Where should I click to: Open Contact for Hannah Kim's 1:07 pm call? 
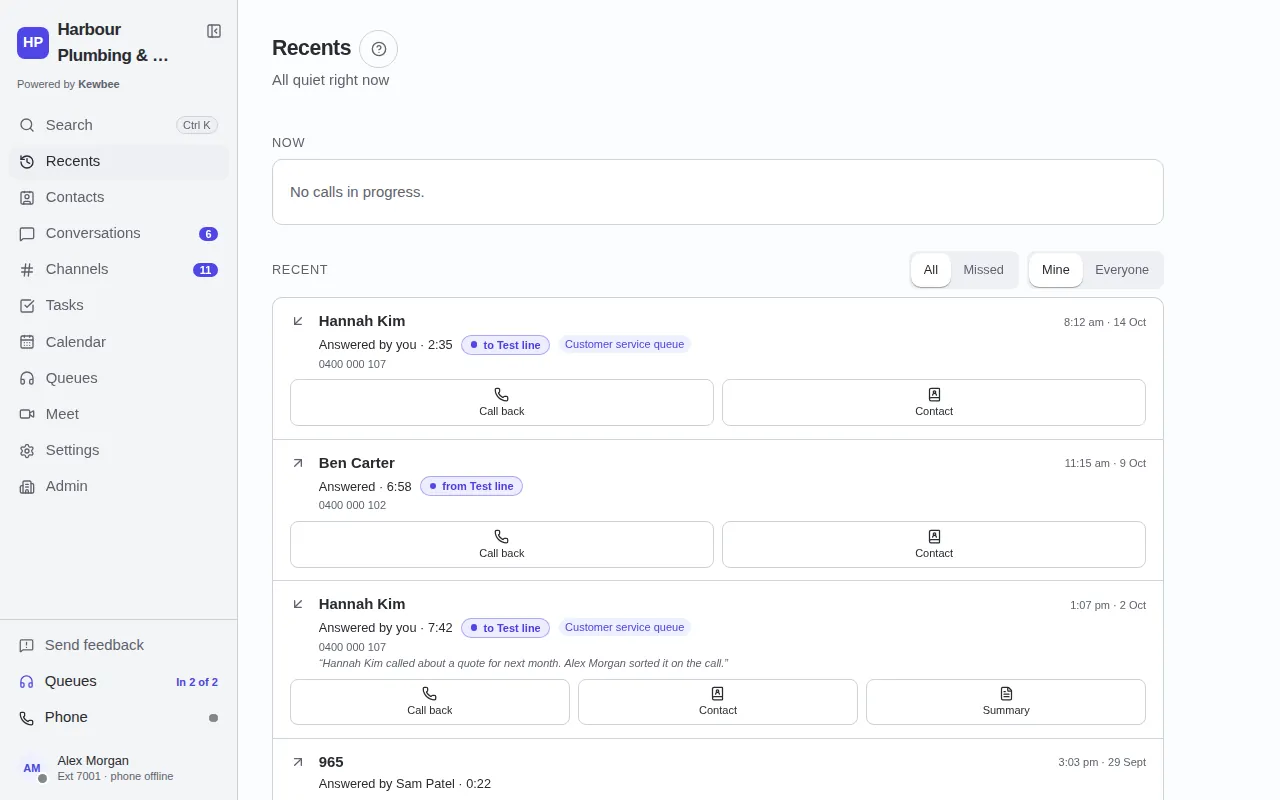[x=718, y=702]
